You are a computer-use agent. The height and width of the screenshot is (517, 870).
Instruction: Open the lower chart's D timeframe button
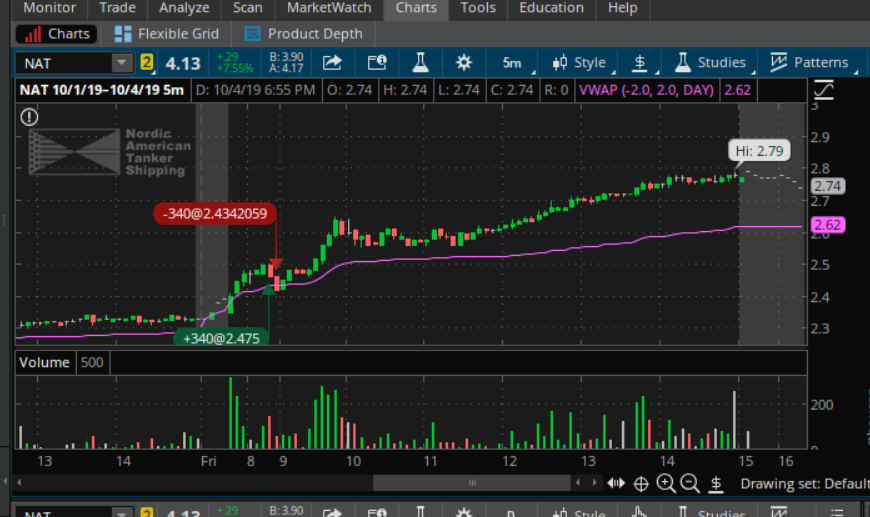510,513
